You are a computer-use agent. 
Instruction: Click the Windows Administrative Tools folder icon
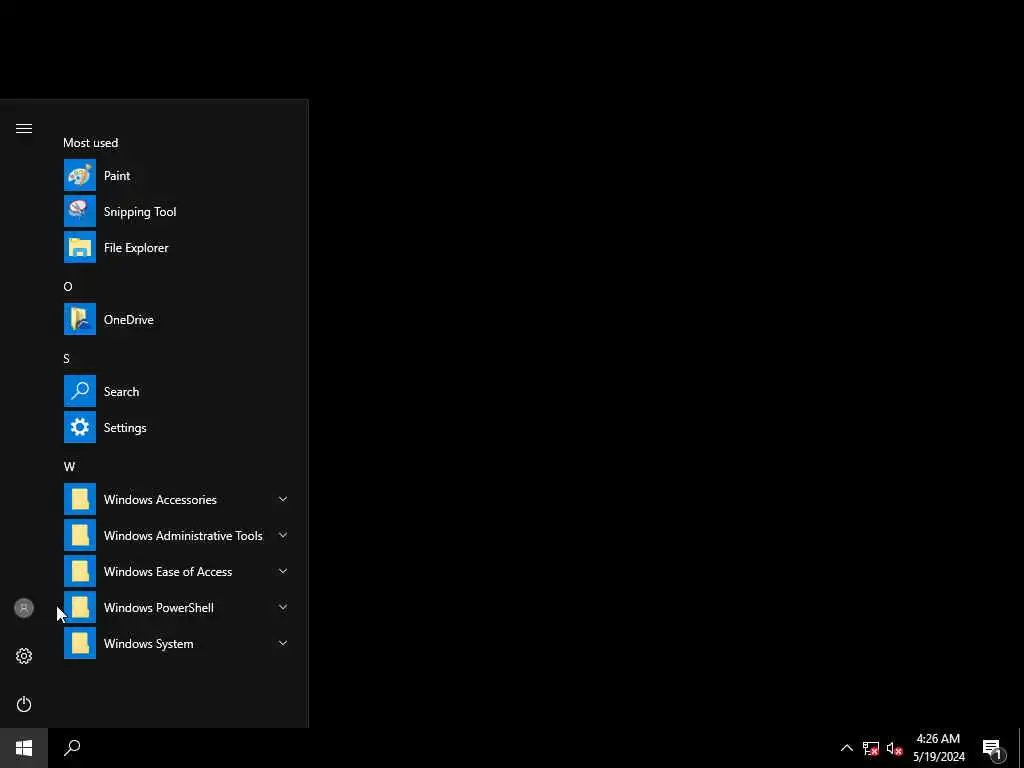coord(80,535)
